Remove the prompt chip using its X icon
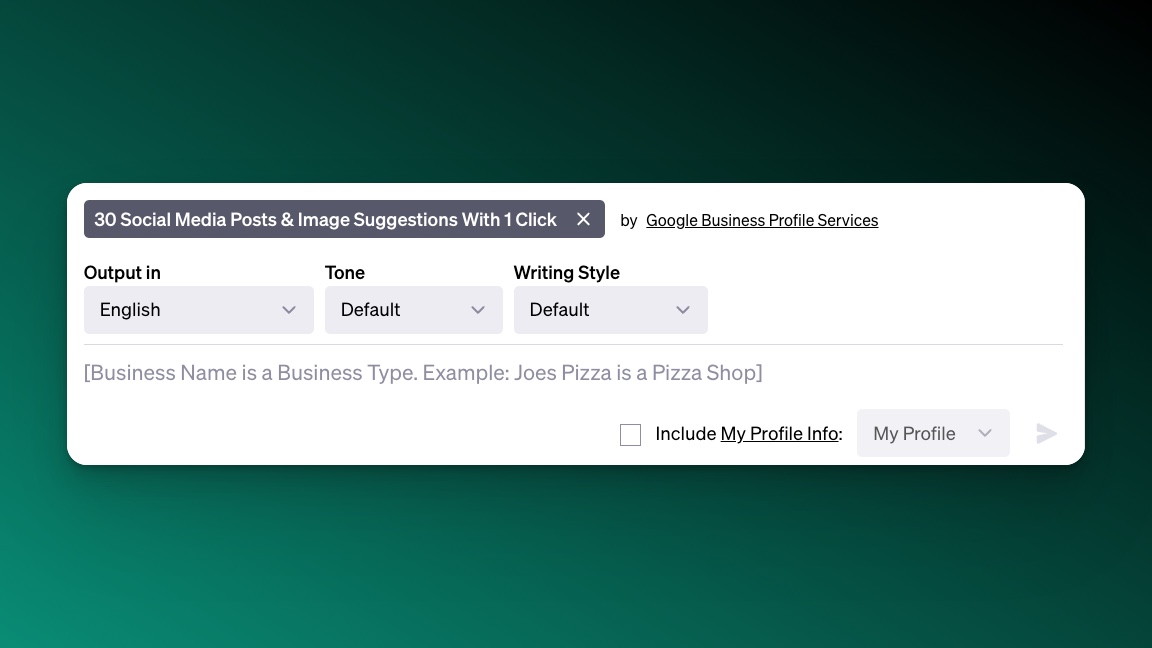Viewport: 1152px width, 648px height. pyautogui.click(x=583, y=219)
